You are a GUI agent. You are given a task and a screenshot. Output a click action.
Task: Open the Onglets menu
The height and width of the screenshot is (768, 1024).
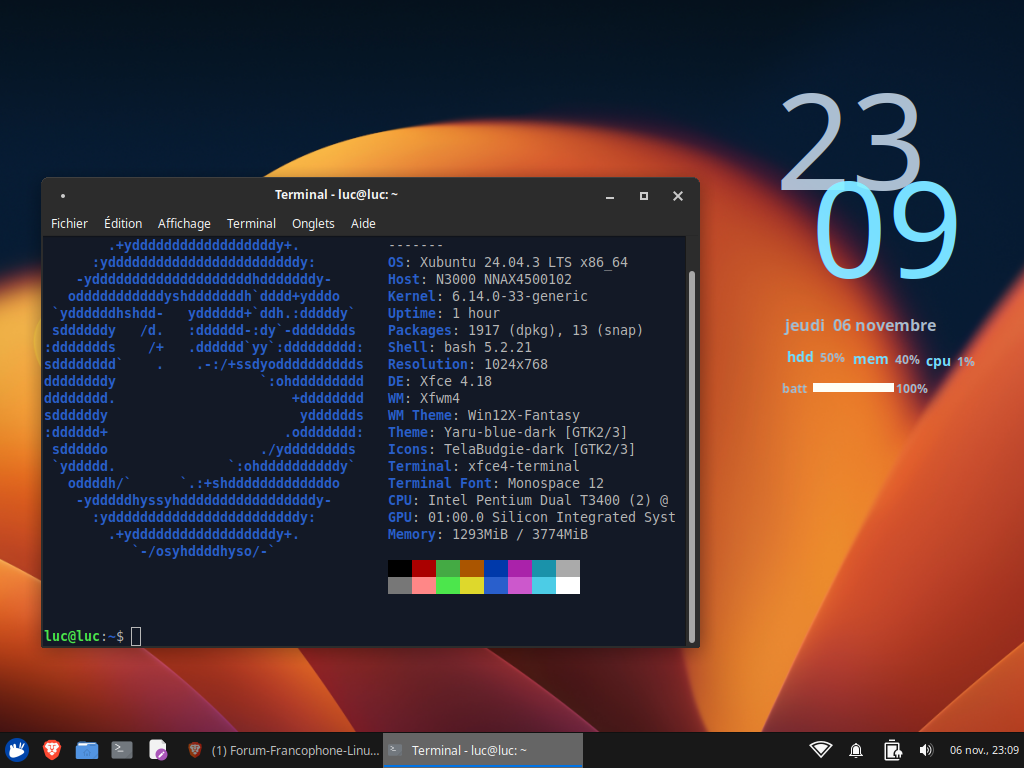coord(313,224)
